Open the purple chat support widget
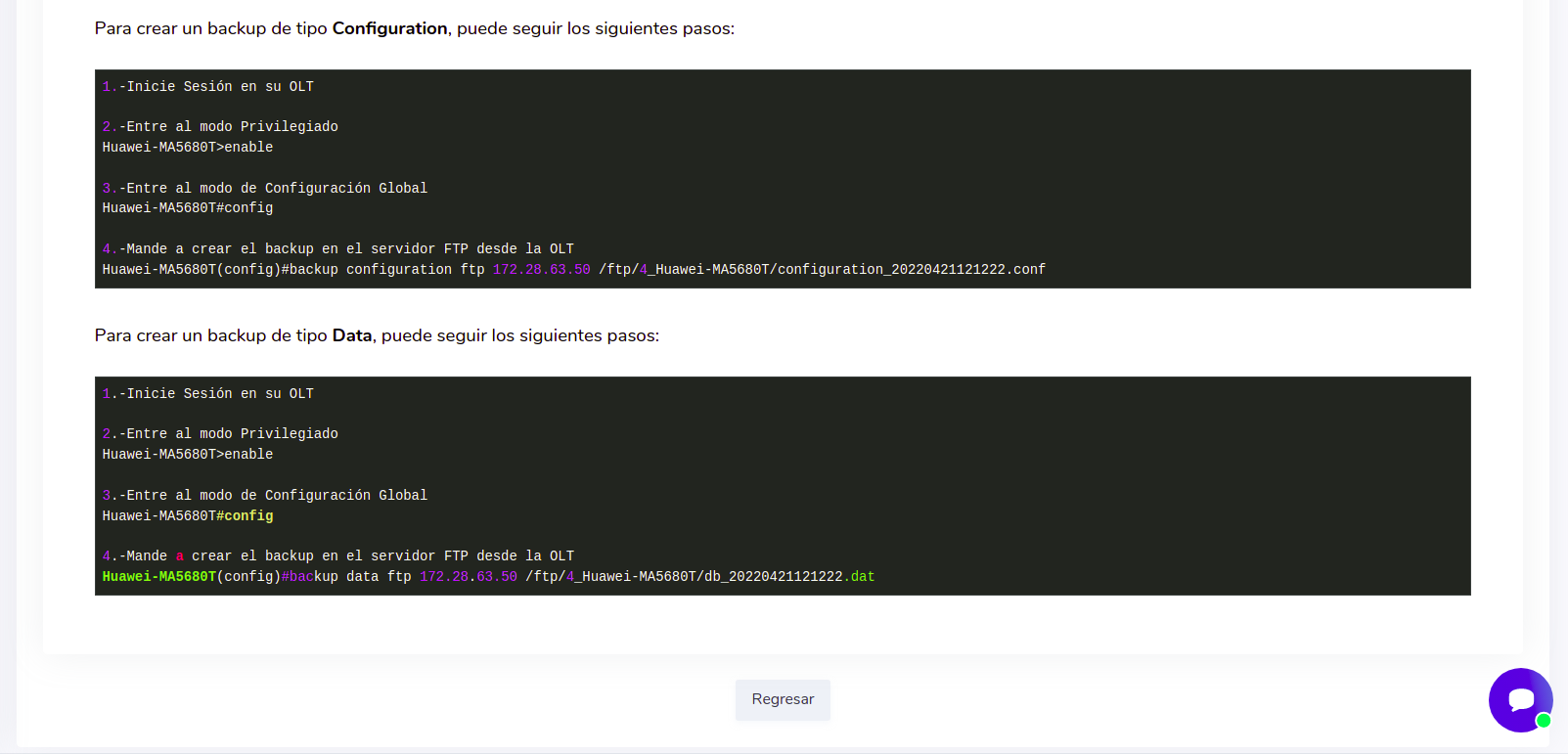The image size is (1568, 754). 1519,699
